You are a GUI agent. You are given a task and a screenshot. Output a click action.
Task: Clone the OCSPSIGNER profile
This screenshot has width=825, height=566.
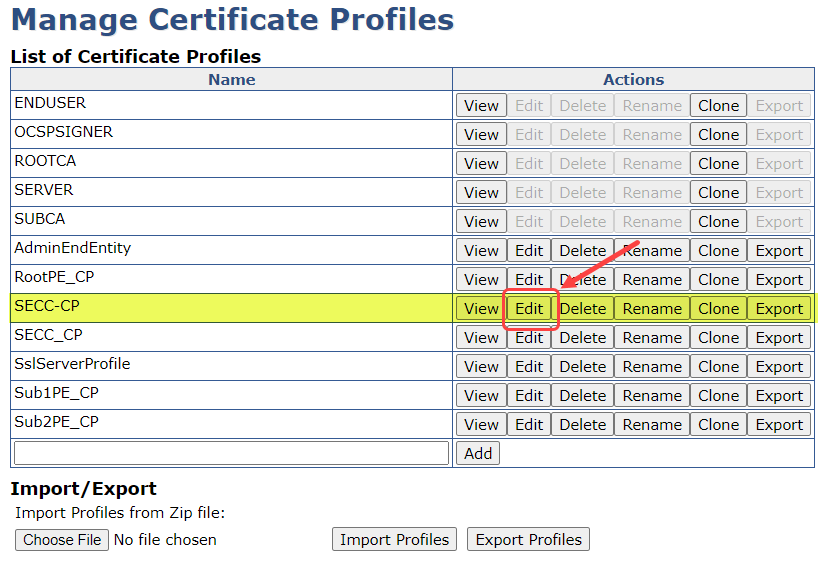(718, 134)
